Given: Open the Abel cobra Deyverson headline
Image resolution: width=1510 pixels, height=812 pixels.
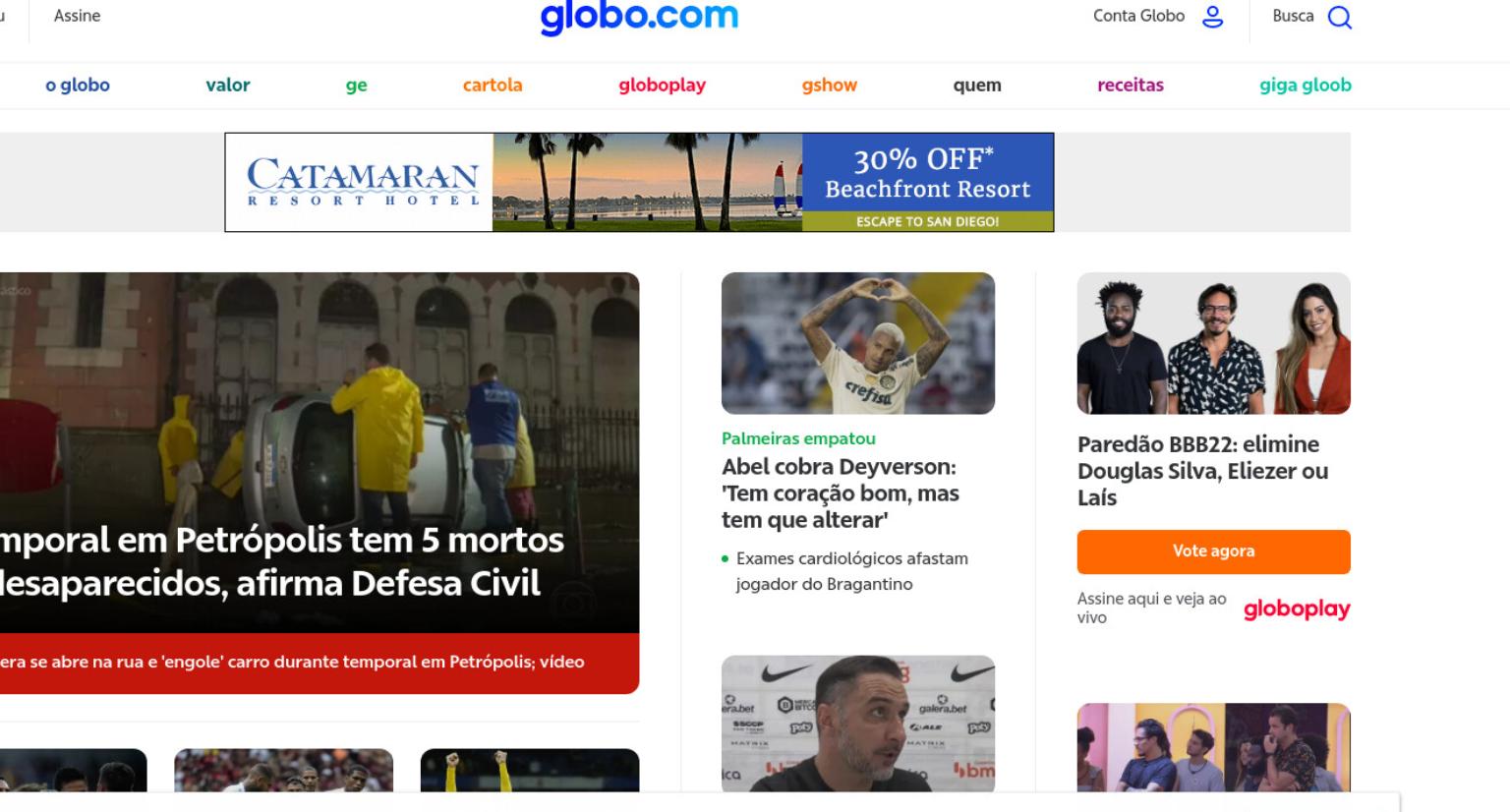Looking at the screenshot, I should (x=840, y=493).
